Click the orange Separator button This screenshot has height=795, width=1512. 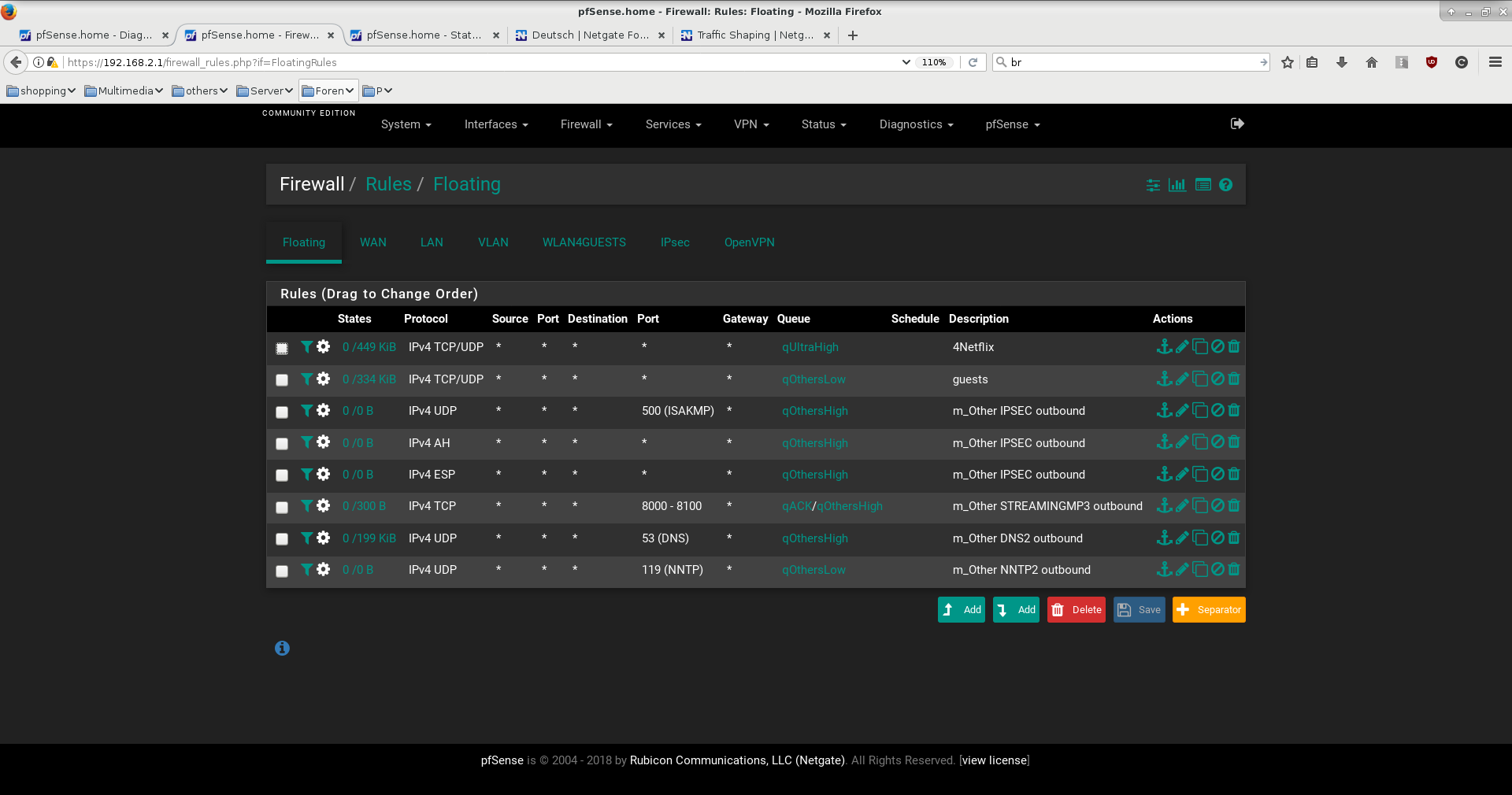1209,610
